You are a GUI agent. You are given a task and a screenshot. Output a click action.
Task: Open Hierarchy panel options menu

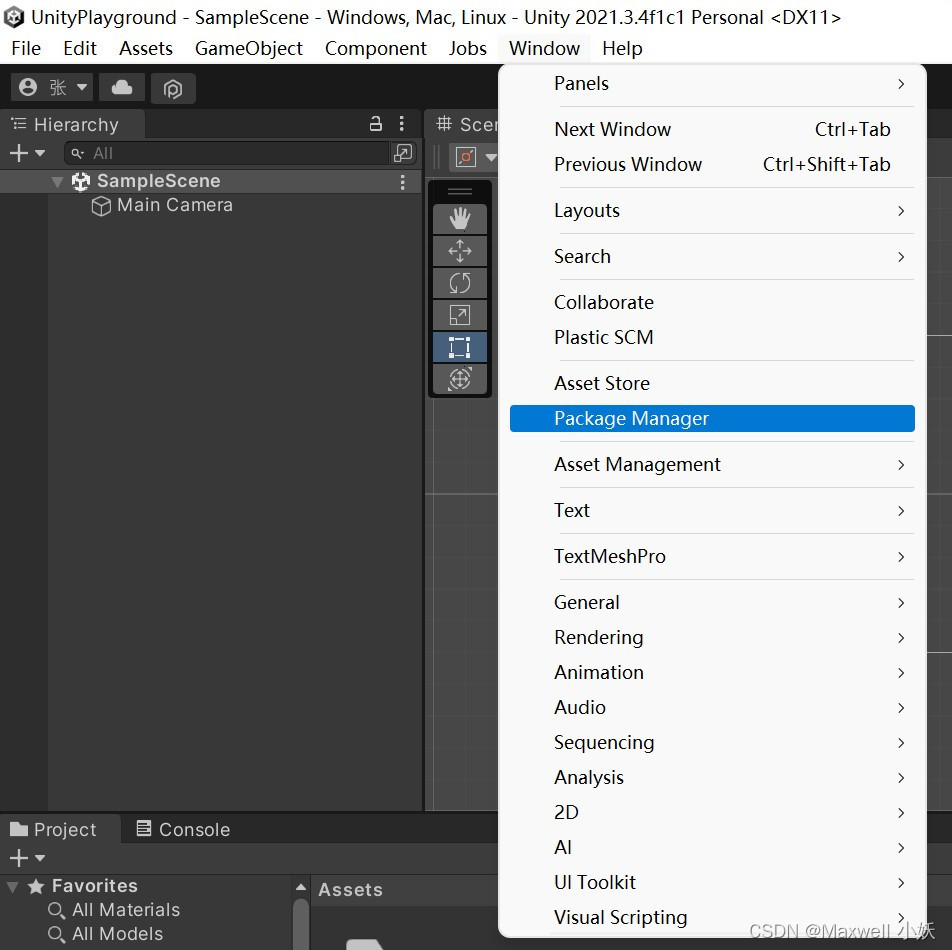click(x=402, y=124)
